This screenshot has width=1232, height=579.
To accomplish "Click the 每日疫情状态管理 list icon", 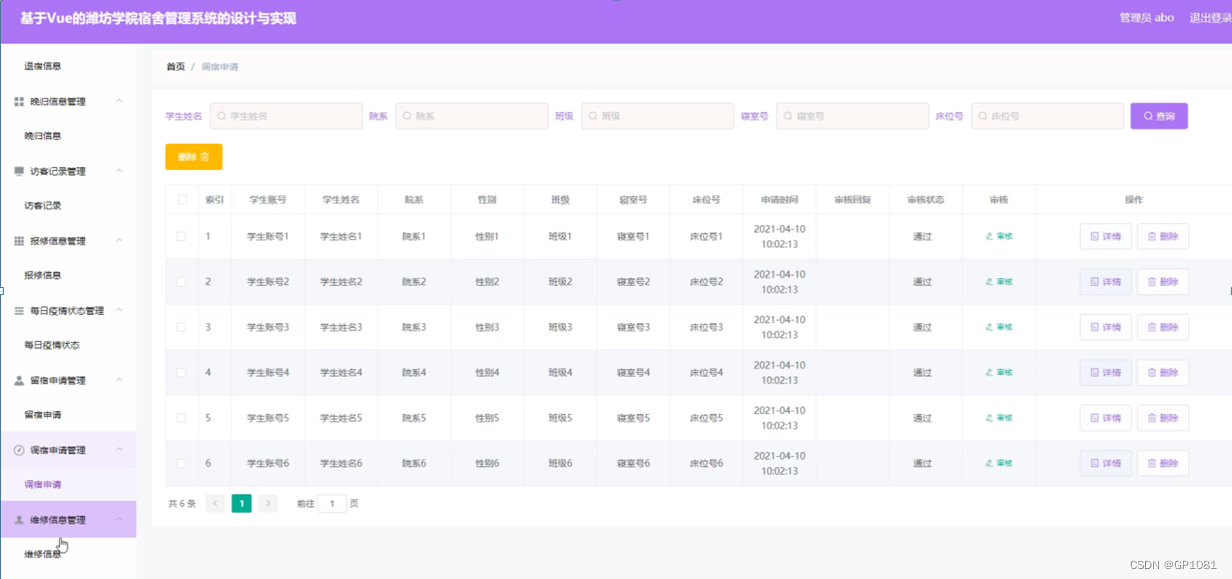I will point(17,310).
